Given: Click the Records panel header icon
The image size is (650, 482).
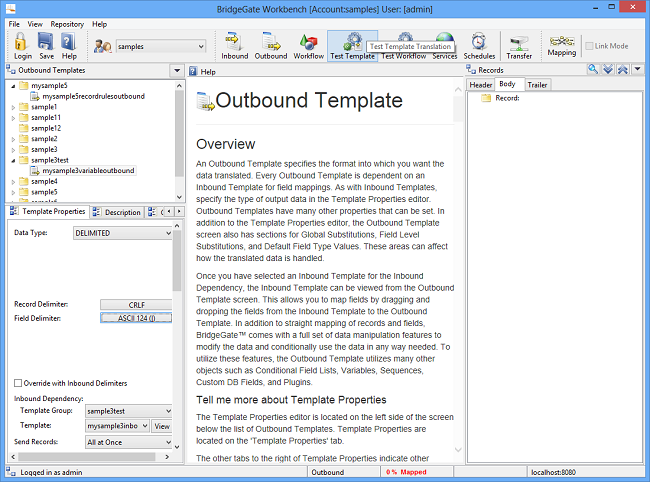Looking at the screenshot, I should [x=471, y=70].
